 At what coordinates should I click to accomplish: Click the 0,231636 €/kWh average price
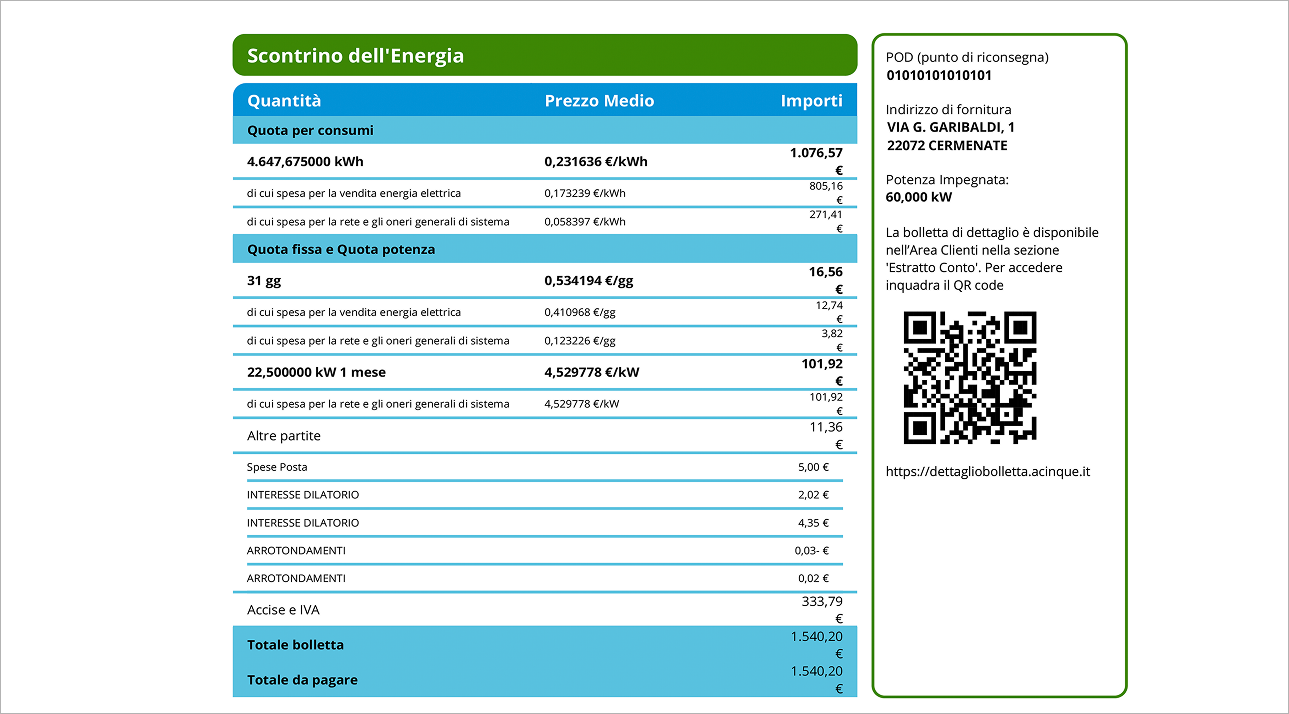[x=596, y=161]
